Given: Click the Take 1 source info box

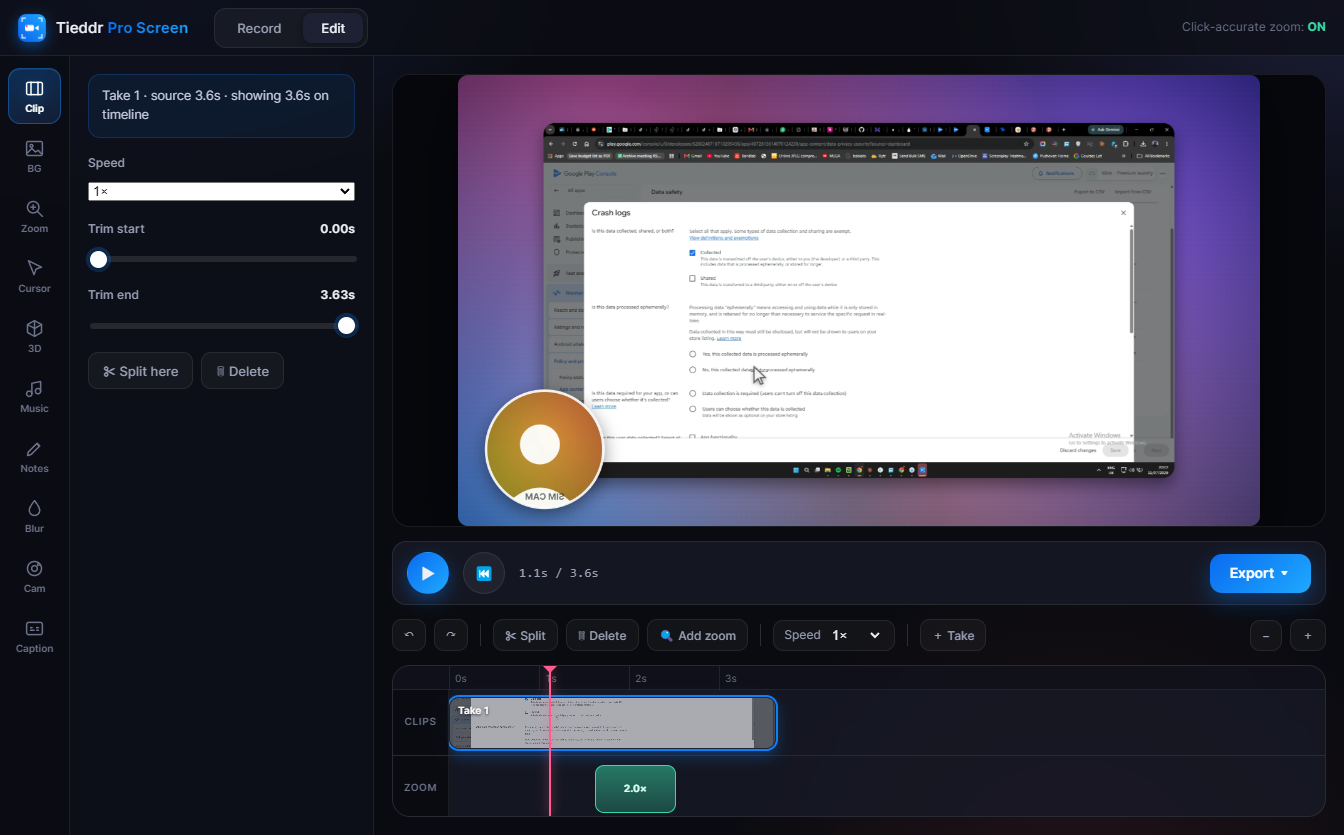Looking at the screenshot, I should 221,105.
